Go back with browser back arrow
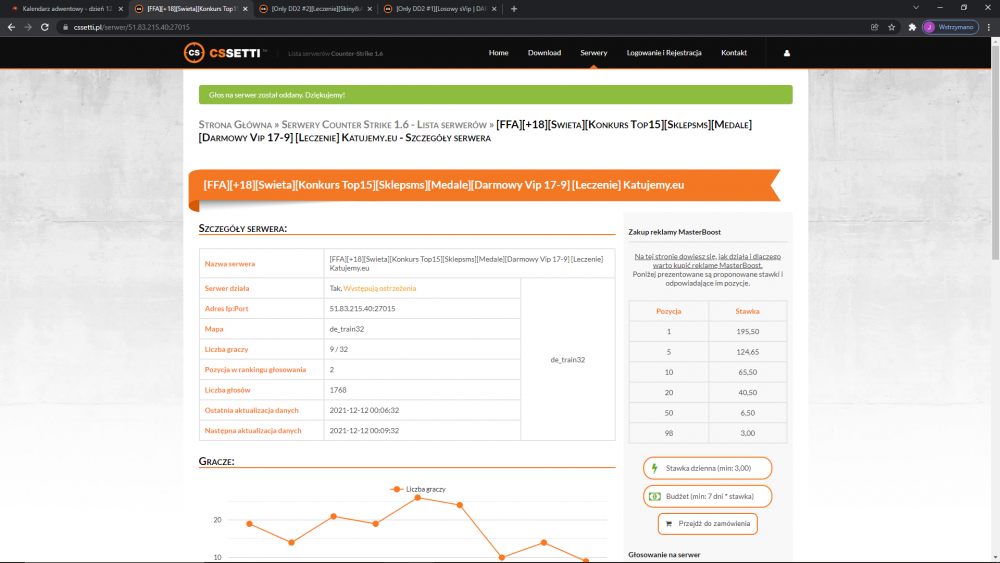Screen dimensions: 1000x563 (x=11, y=27)
